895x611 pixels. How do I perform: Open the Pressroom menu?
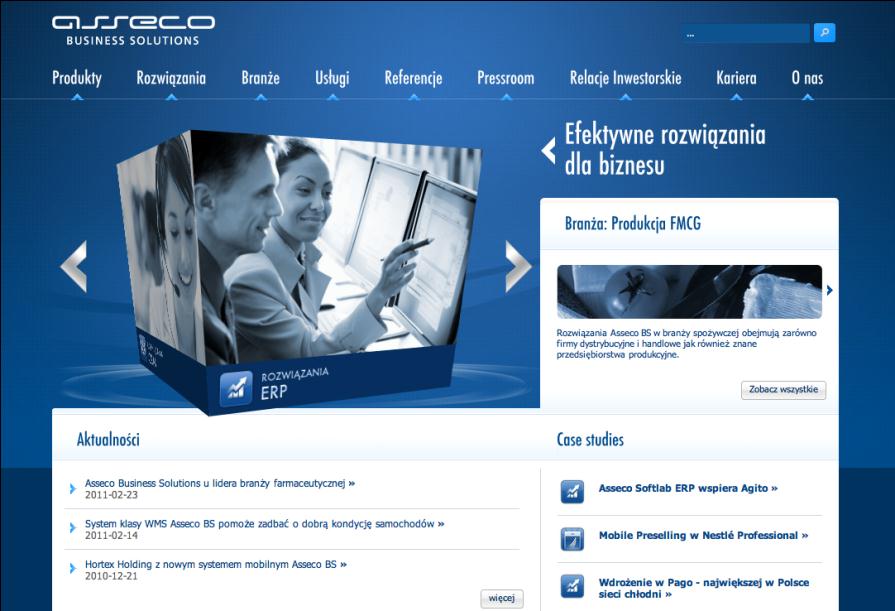[x=506, y=78]
